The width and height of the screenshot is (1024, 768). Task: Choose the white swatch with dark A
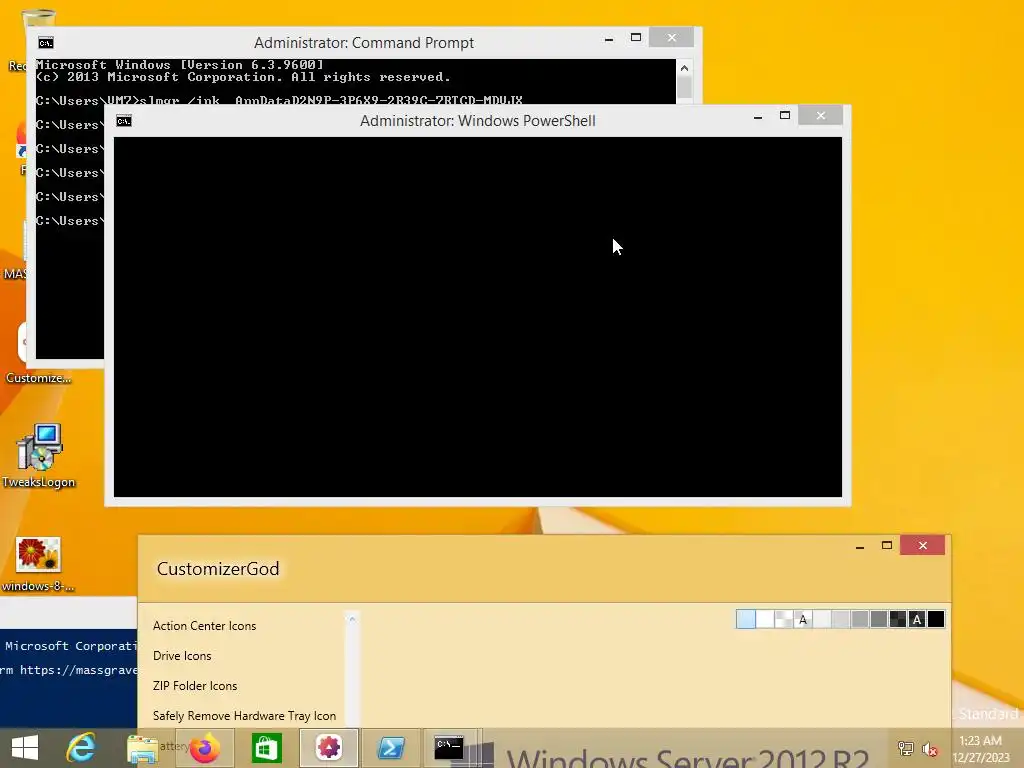803,619
